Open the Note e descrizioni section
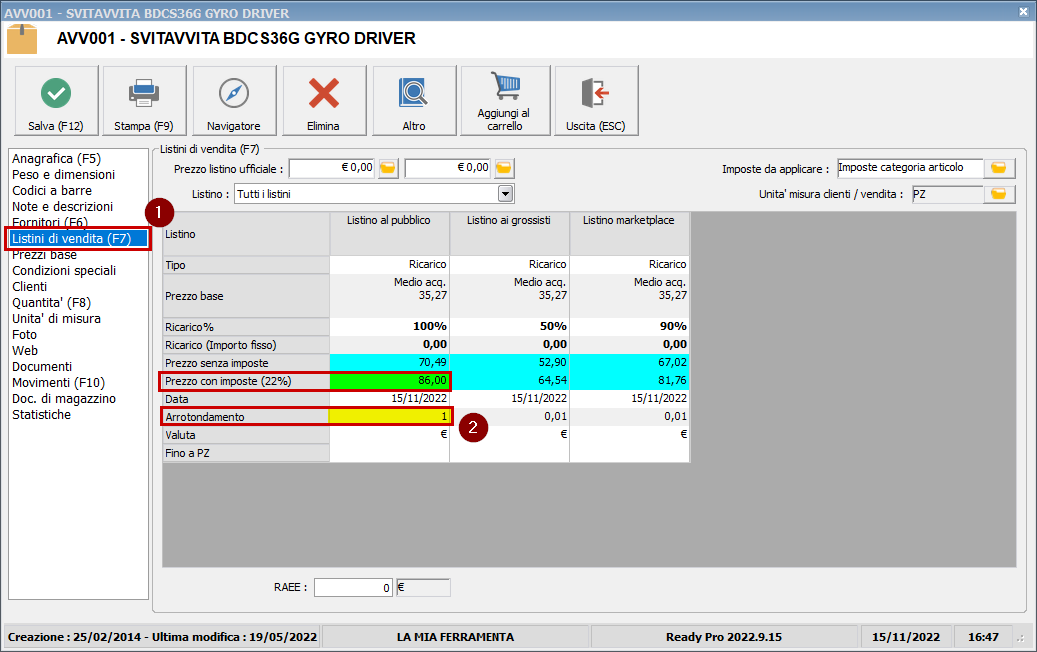The width and height of the screenshot is (1037, 652). point(62,206)
